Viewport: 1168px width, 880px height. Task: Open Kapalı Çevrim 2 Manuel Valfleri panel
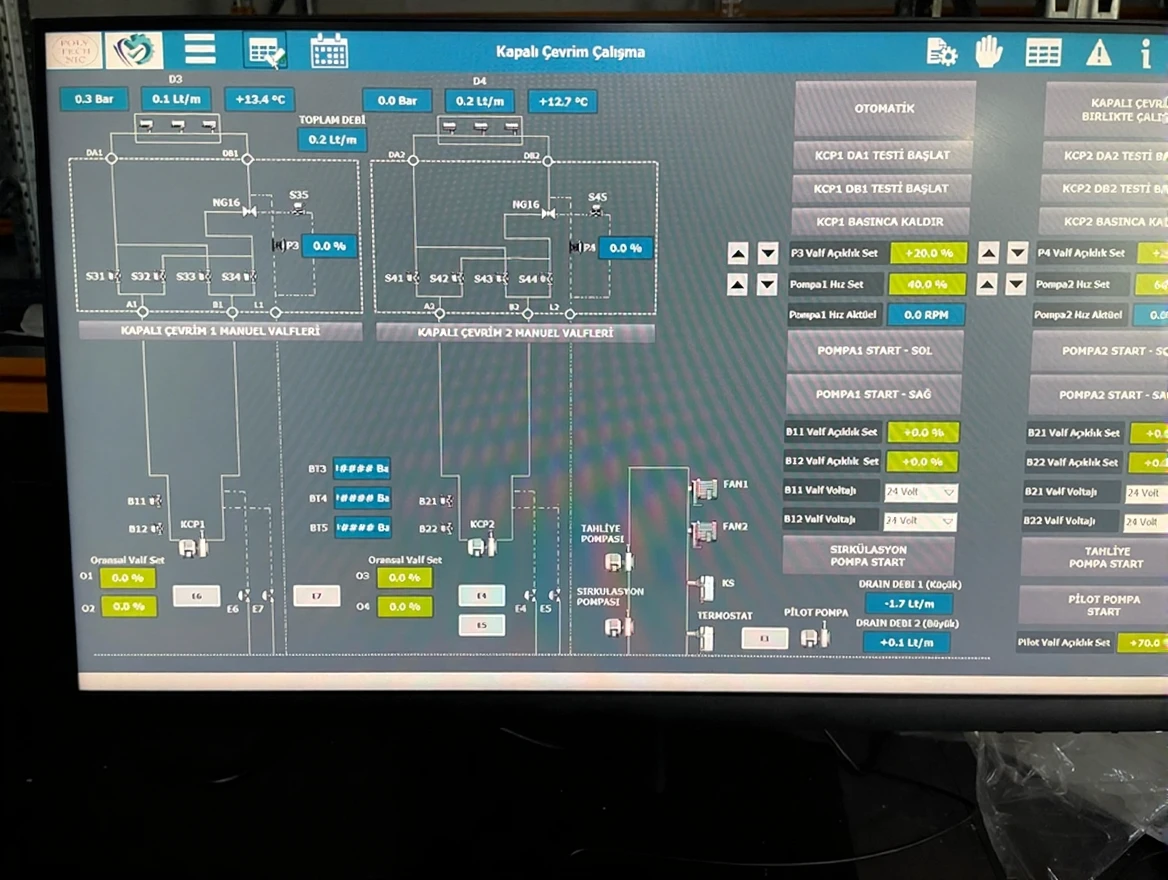click(x=515, y=332)
